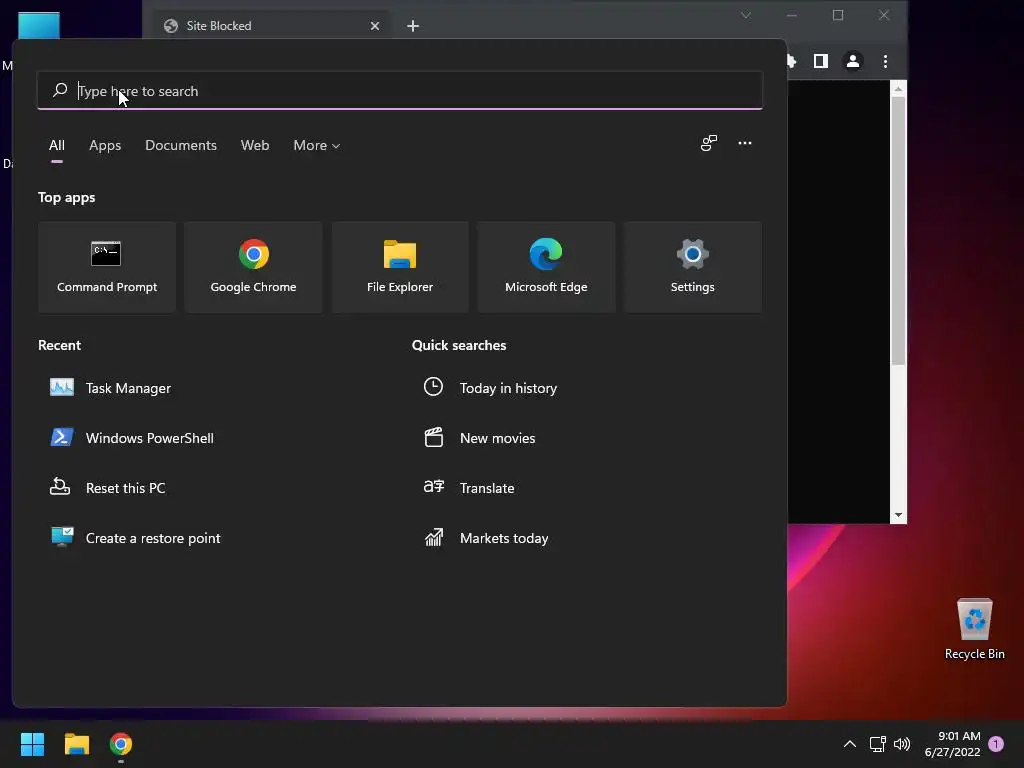The width and height of the screenshot is (1024, 768).
Task: Open notification center badge
Action: coord(996,744)
